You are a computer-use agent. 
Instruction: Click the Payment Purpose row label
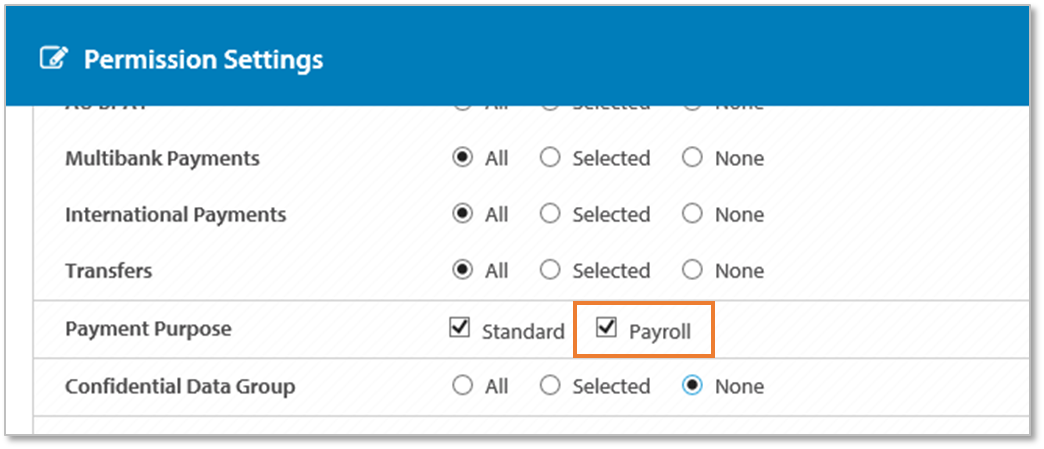coord(148,328)
